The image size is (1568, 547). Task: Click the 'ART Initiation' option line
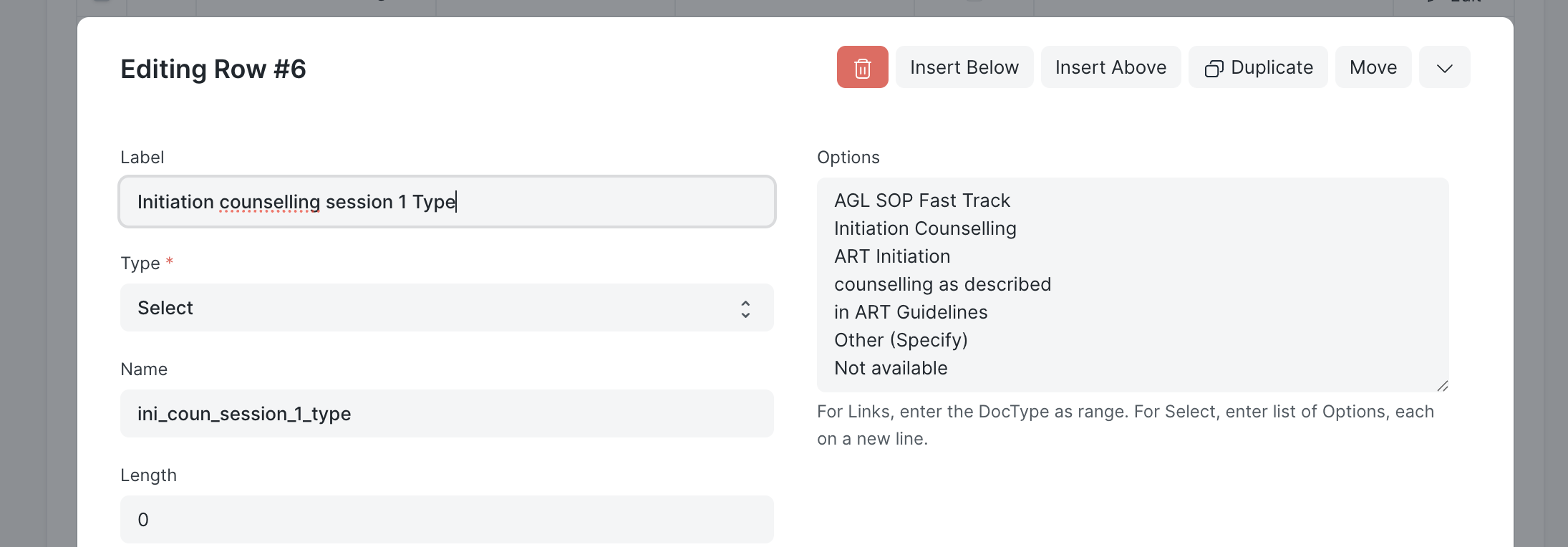(x=892, y=256)
